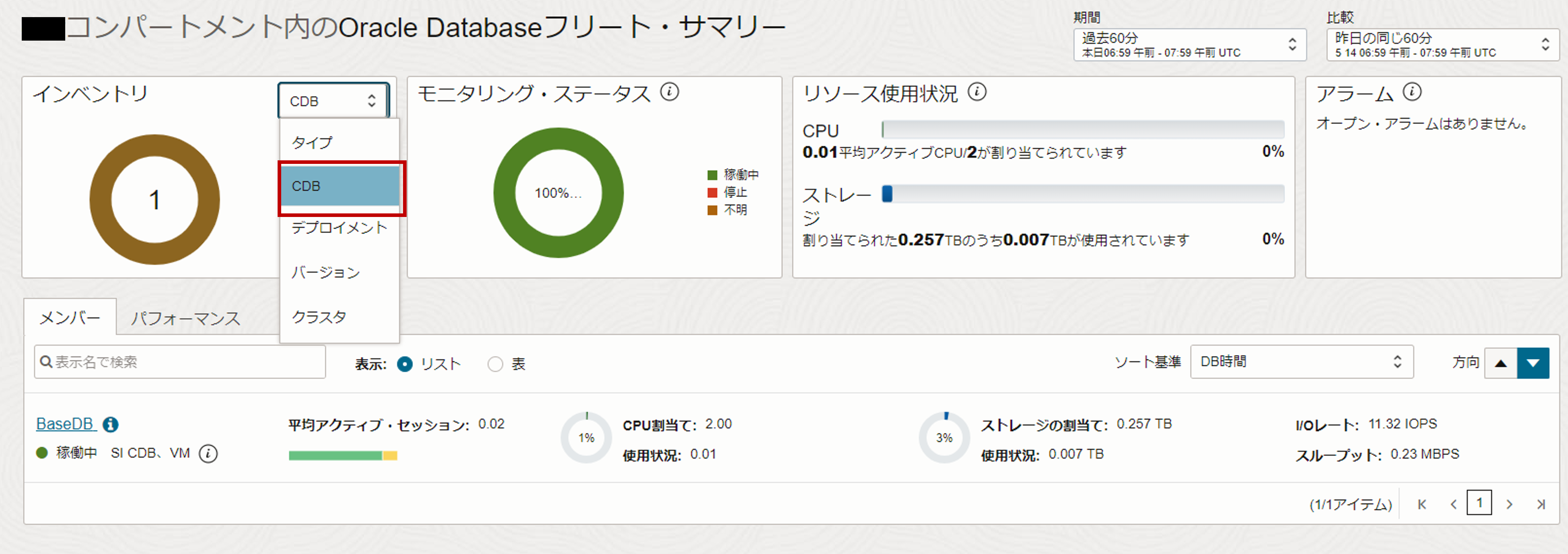Screen dimensions: 1568x554
Task: Choose クラスタ in the dropdown list
Action: (x=339, y=317)
